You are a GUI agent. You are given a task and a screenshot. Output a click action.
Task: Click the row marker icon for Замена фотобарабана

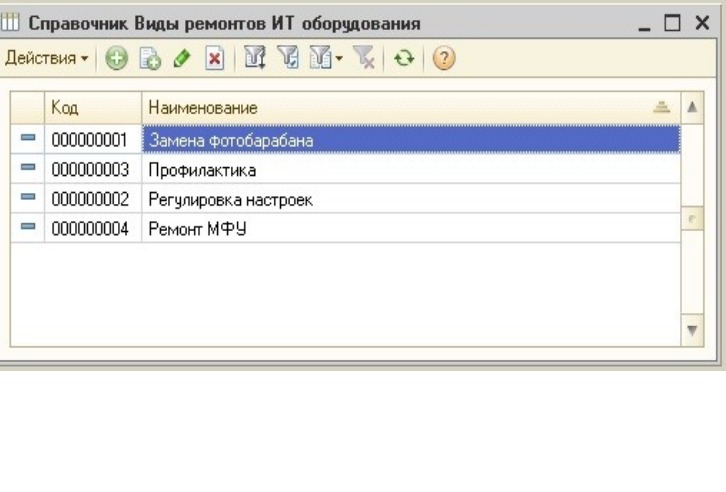[x=28, y=137]
